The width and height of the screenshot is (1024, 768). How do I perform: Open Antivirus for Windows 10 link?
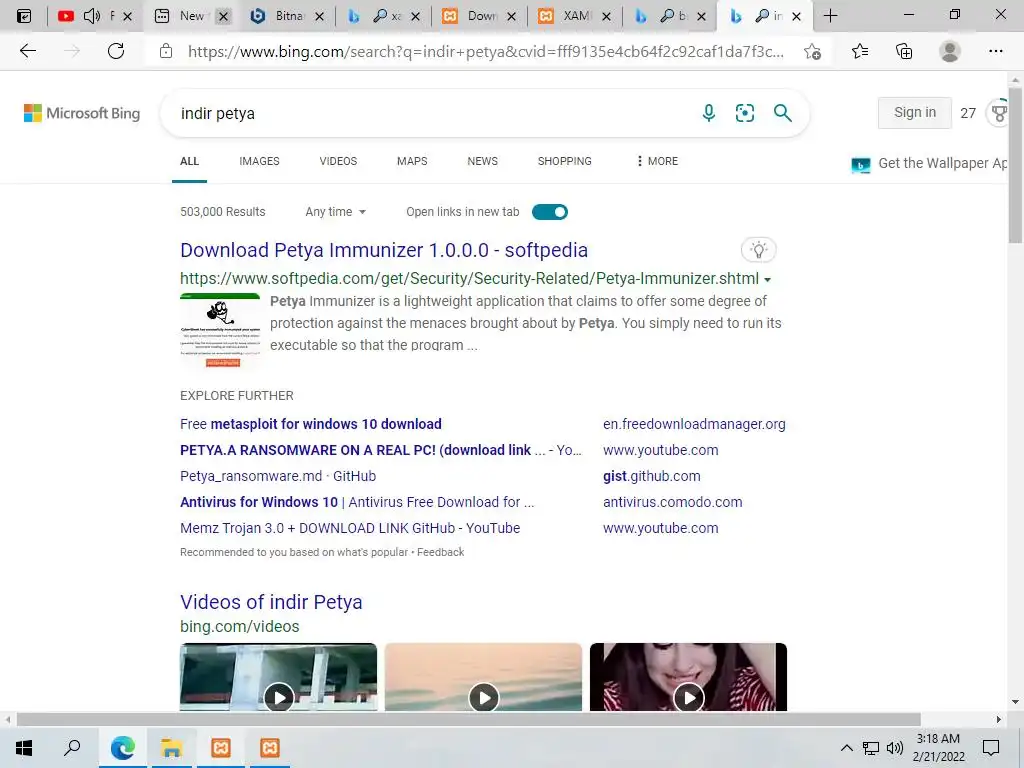point(357,502)
